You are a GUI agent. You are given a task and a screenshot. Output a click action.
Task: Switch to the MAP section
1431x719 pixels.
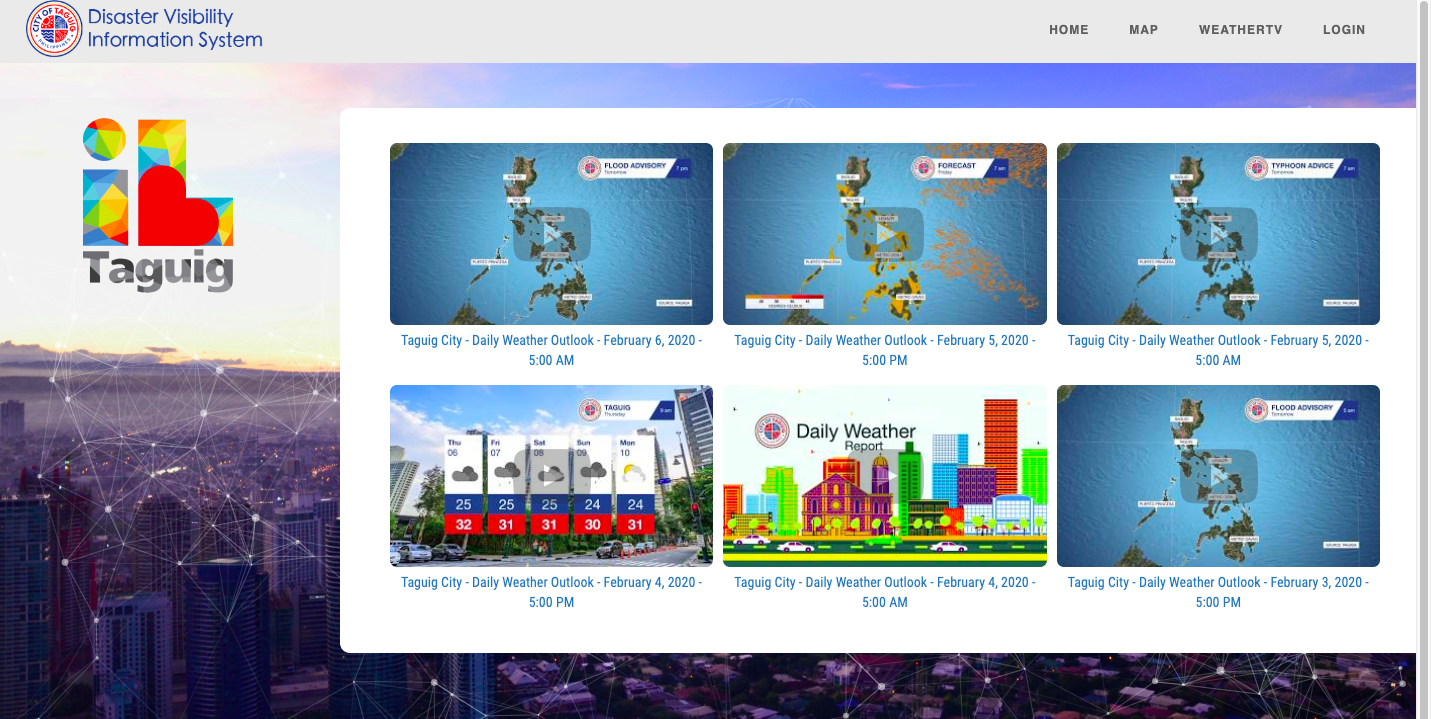pyautogui.click(x=1143, y=29)
